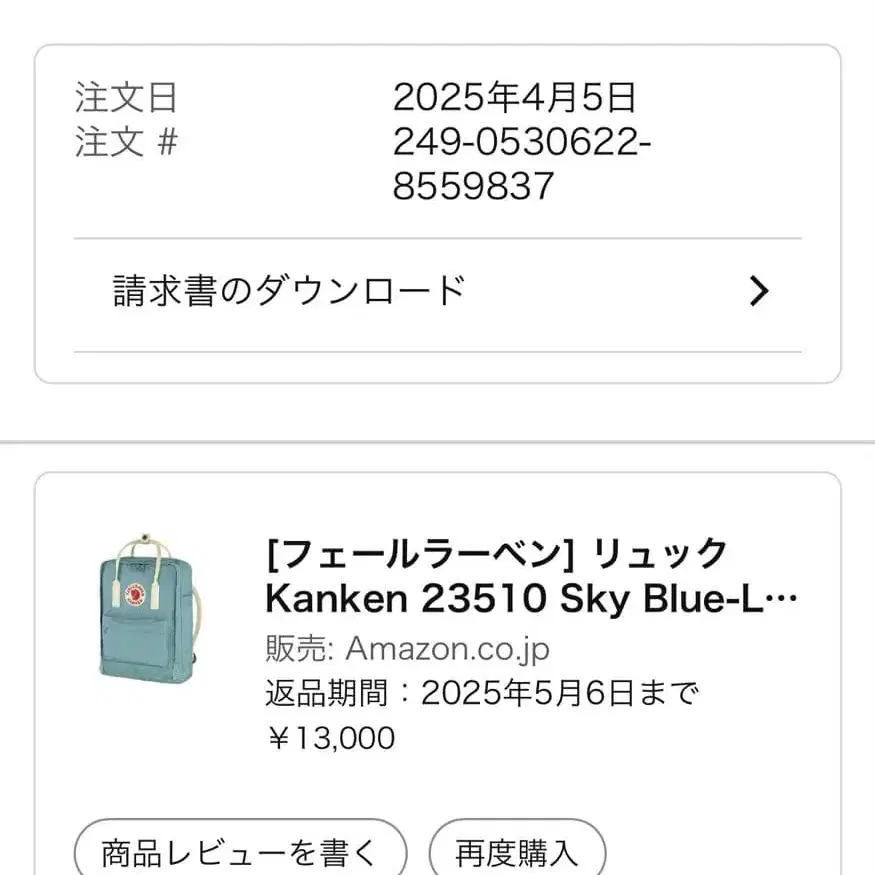Tap the 8559837 line of order number
The image size is (875, 875).
pos(473,186)
